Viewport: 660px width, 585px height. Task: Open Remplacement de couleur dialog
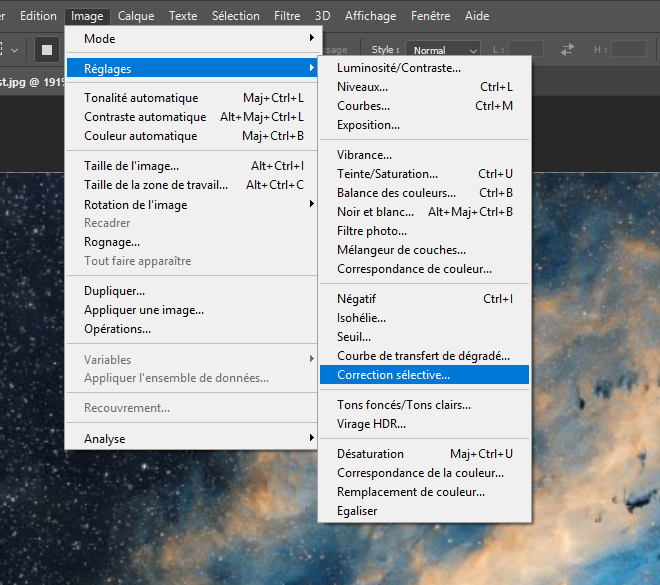(x=424, y=492)
